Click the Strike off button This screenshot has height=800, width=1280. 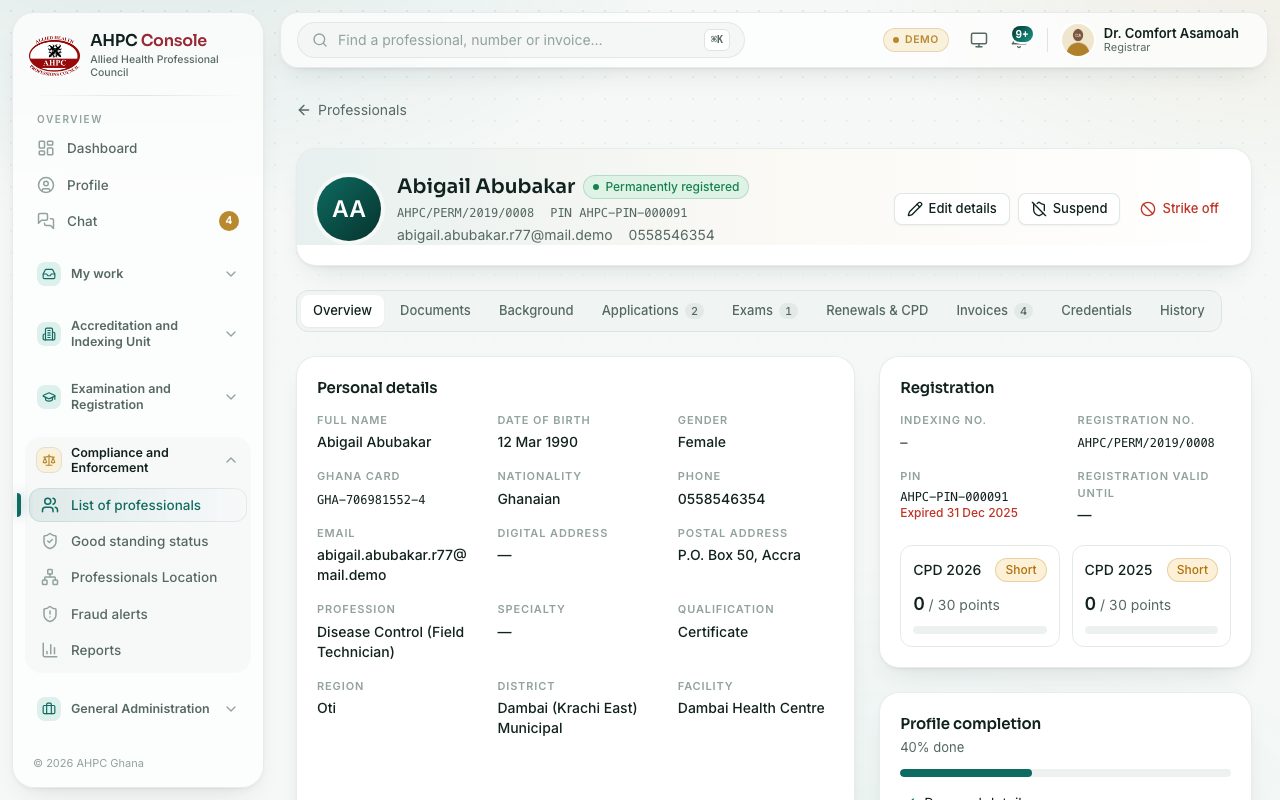1180,208
